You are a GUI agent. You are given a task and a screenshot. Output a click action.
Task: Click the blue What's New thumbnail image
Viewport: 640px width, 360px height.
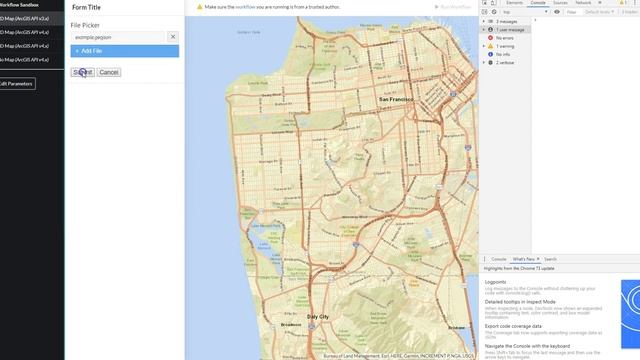[630, 314]
